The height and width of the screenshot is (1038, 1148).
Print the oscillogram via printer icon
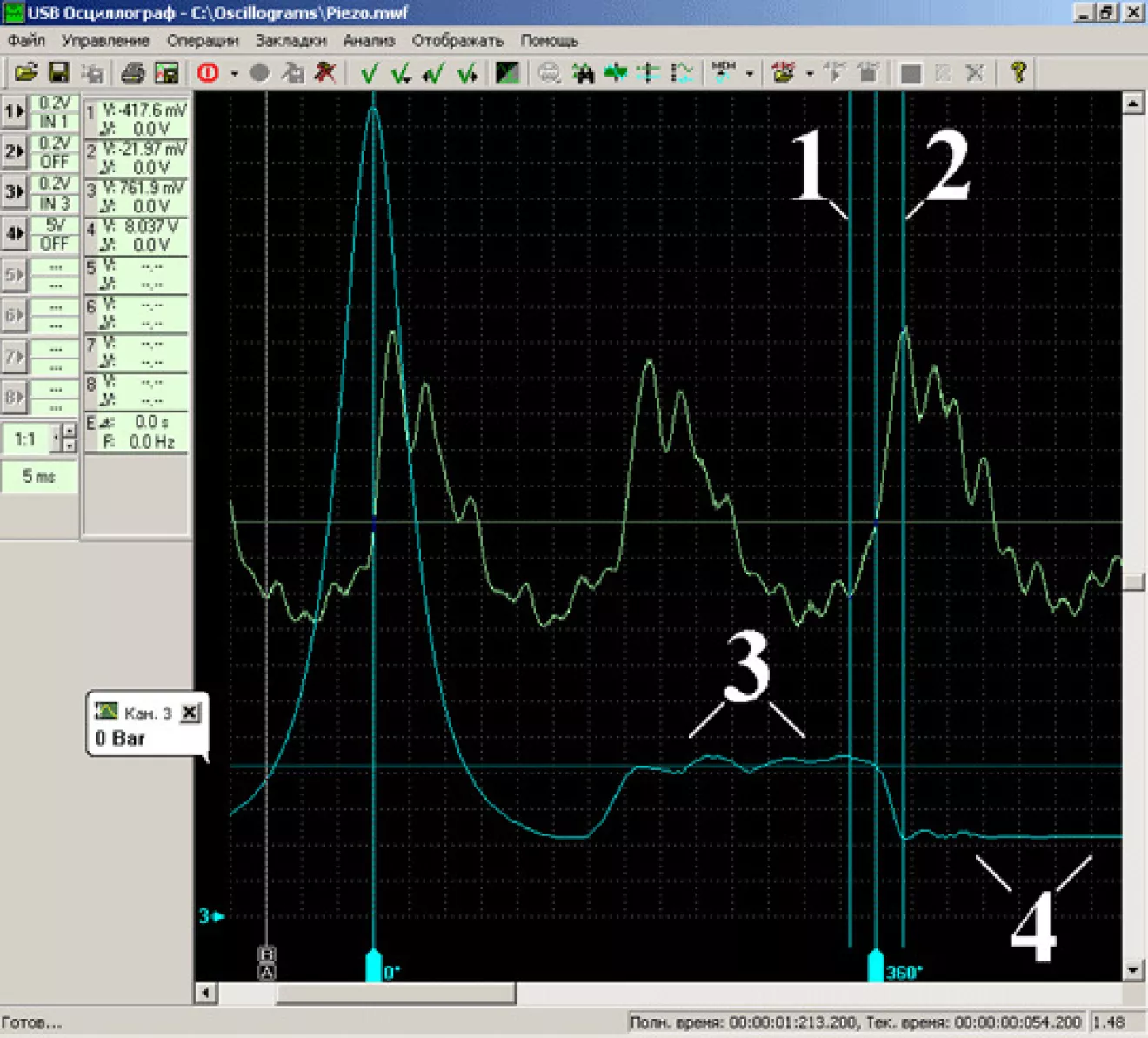click(x=132, y=73)
